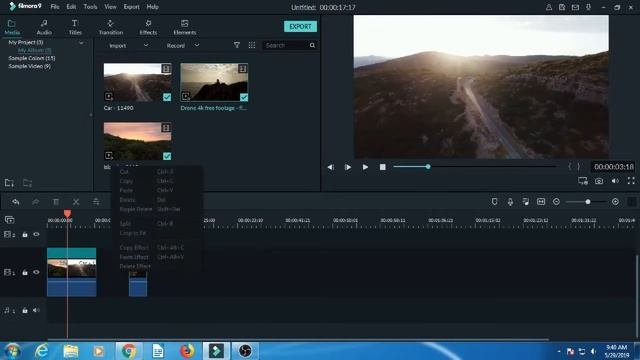Image resolution: width=640 pixels, height=360 pixels.
Task: Toggle lock on video track 1
Action: coord(25,272)
